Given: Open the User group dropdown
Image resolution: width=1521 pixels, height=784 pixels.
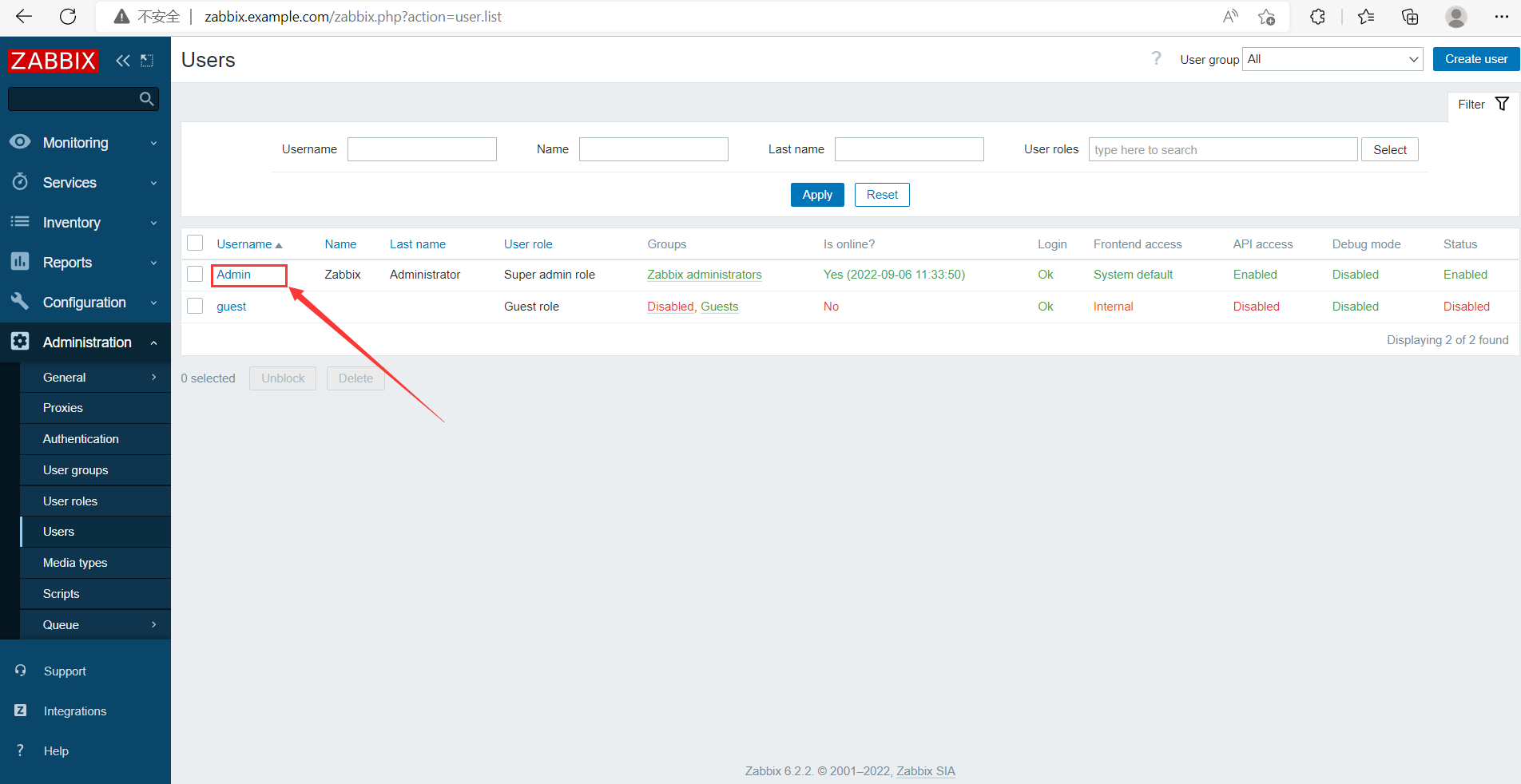Looking at the screenshot, I should (1332, 59).
